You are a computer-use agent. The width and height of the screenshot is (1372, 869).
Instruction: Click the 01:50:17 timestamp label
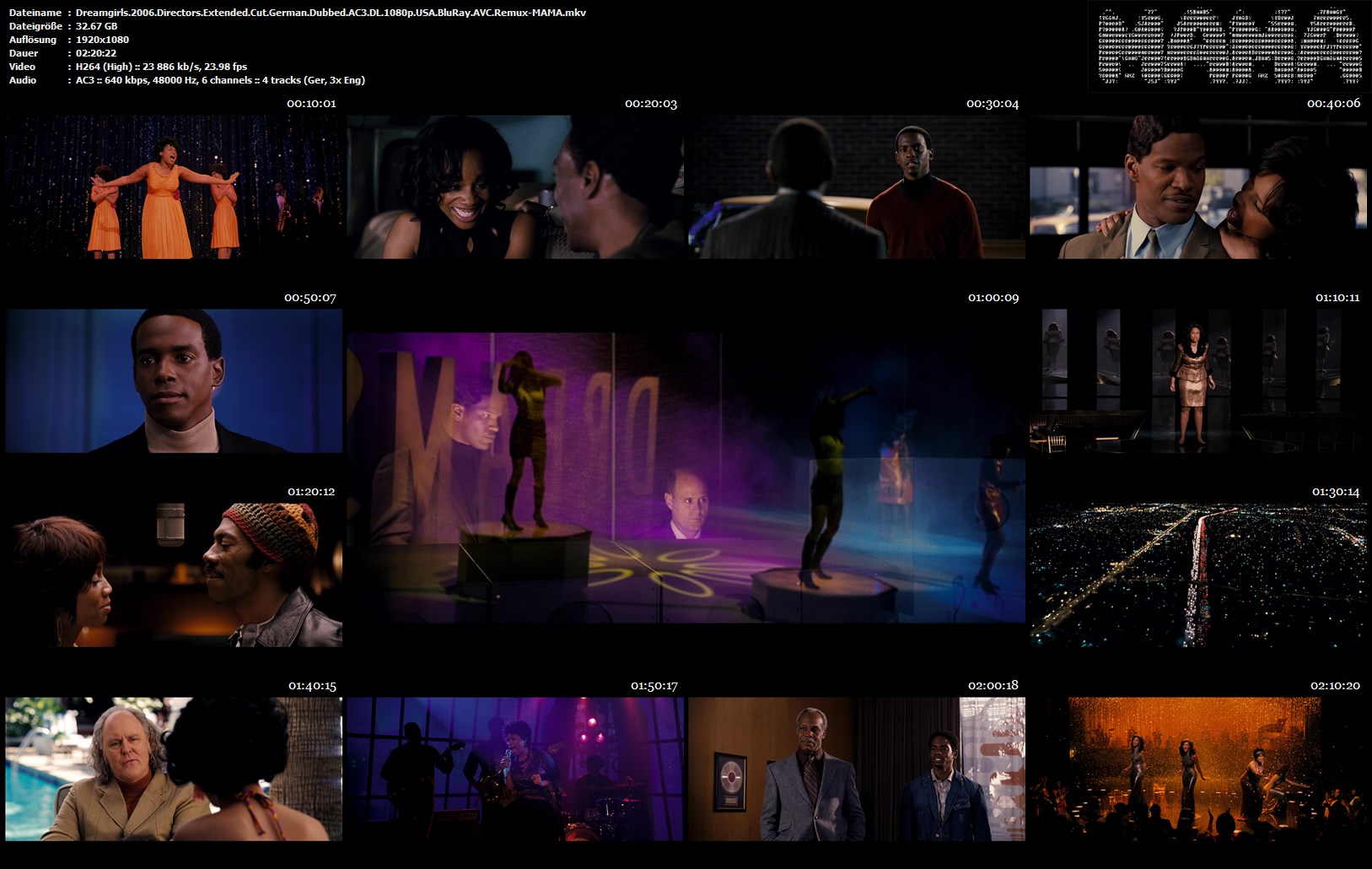coord(654,686)
